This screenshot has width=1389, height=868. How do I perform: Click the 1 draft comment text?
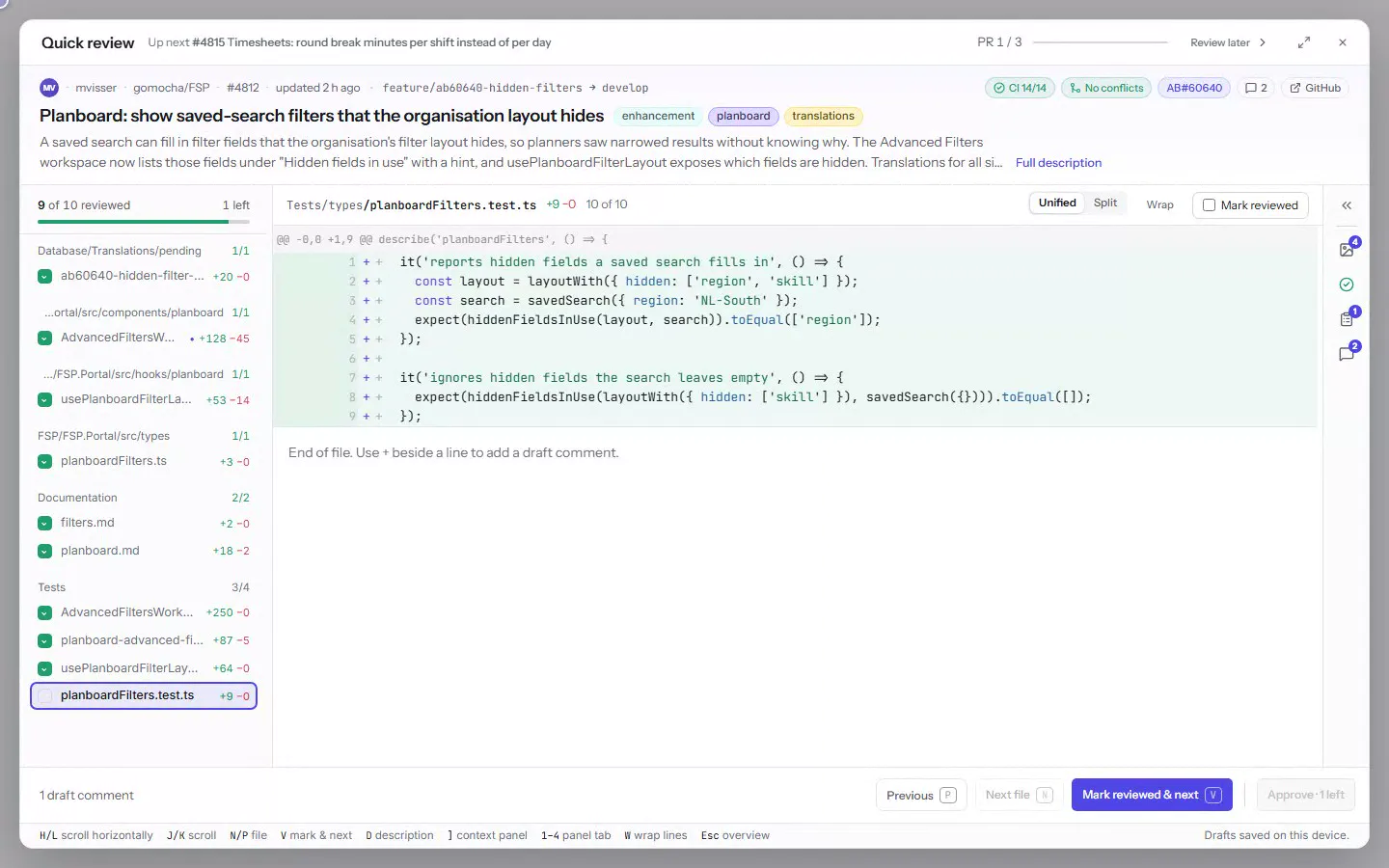(87, 796)
